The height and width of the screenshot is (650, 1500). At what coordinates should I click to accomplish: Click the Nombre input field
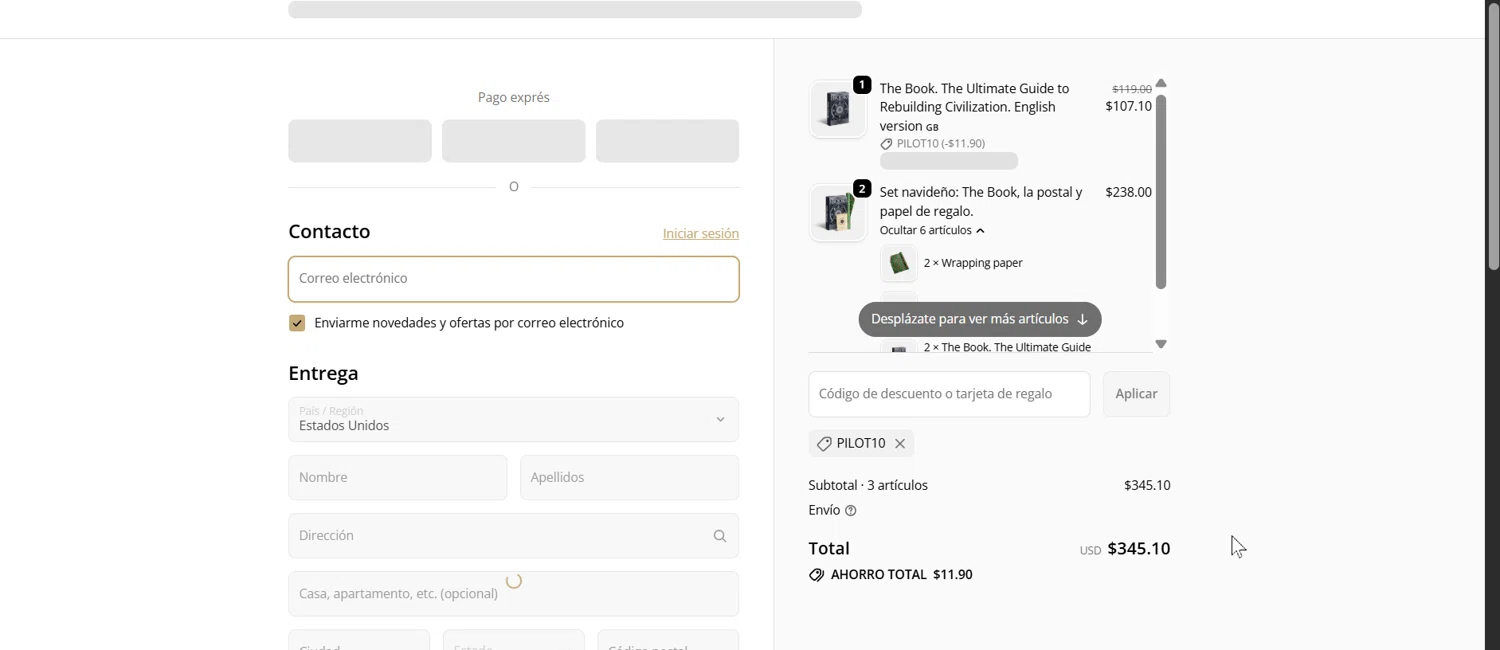pos(398,478)
